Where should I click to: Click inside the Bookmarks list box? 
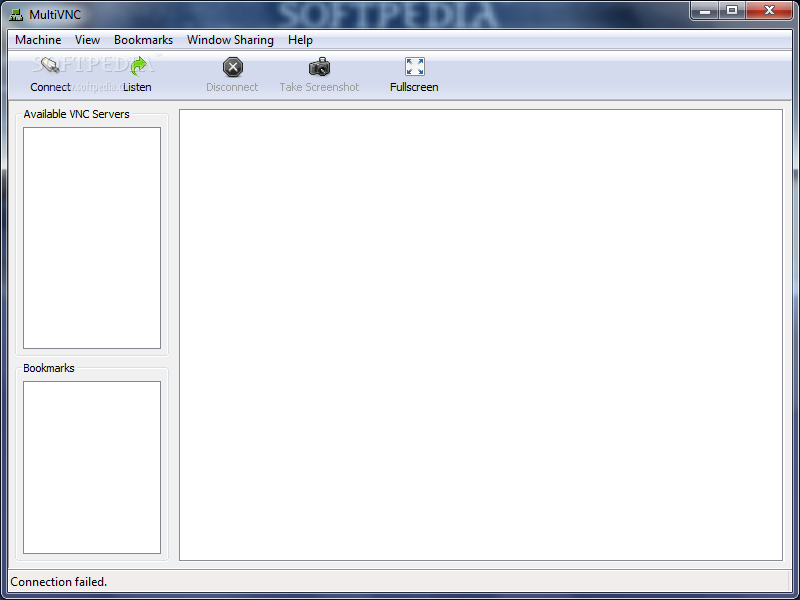tap(92, 467)
